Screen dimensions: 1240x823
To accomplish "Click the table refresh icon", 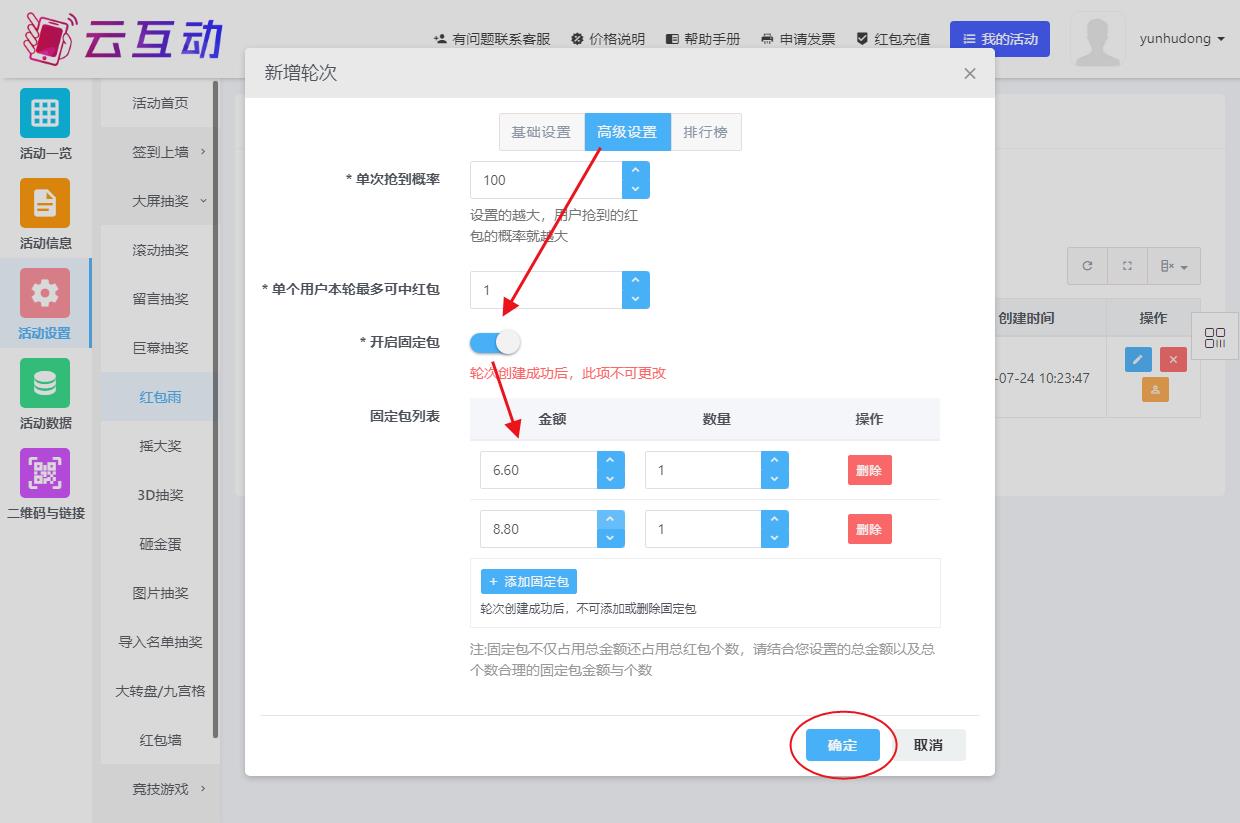I will (x=1087, y=266).
